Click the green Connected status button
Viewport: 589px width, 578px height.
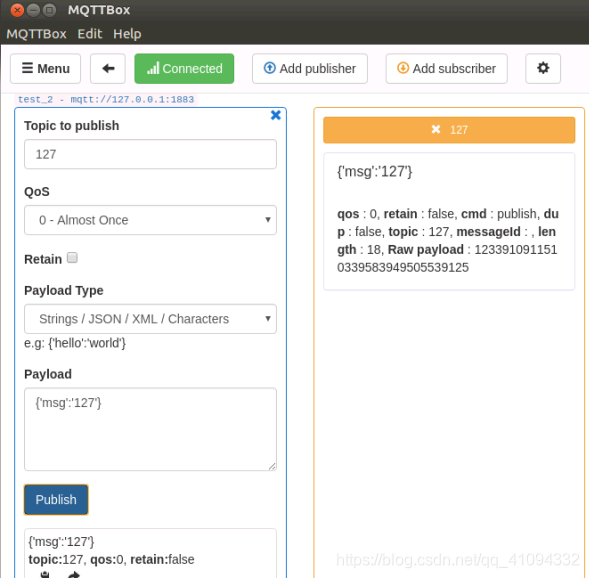pyautogui.click(x=184, y=69)
